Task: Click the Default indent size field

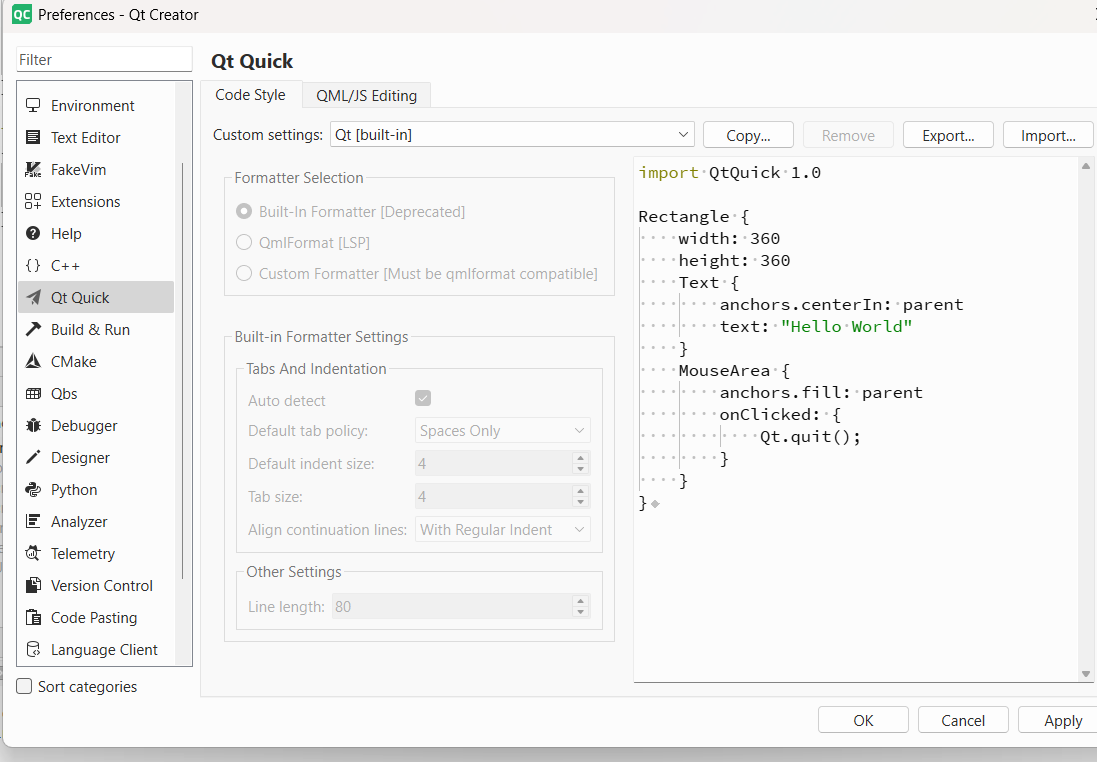Action: pyautogui.click(x=493, y=463)
